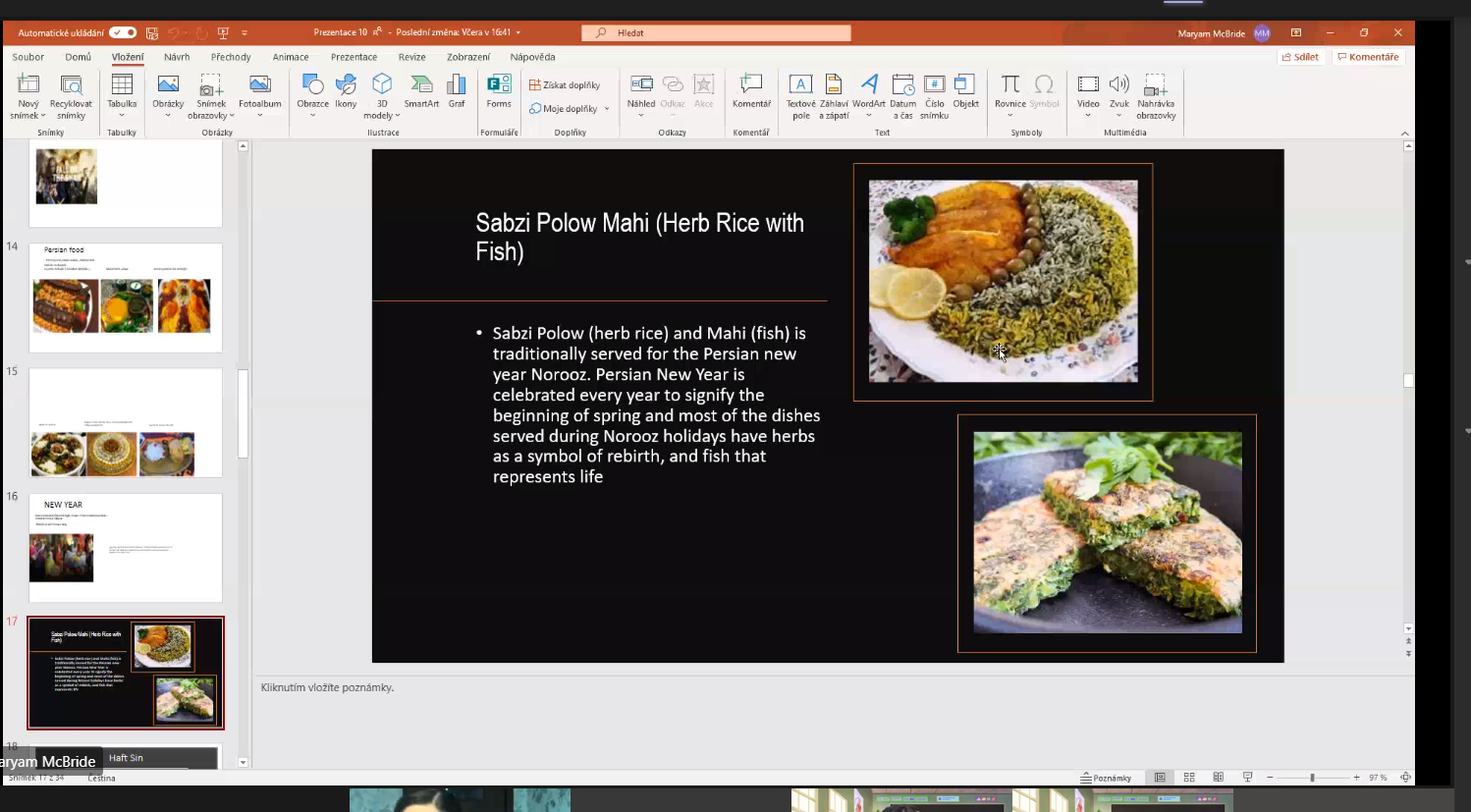Click Získat doplňky
The image size is (1471, 812).
(x=565, y=85)
